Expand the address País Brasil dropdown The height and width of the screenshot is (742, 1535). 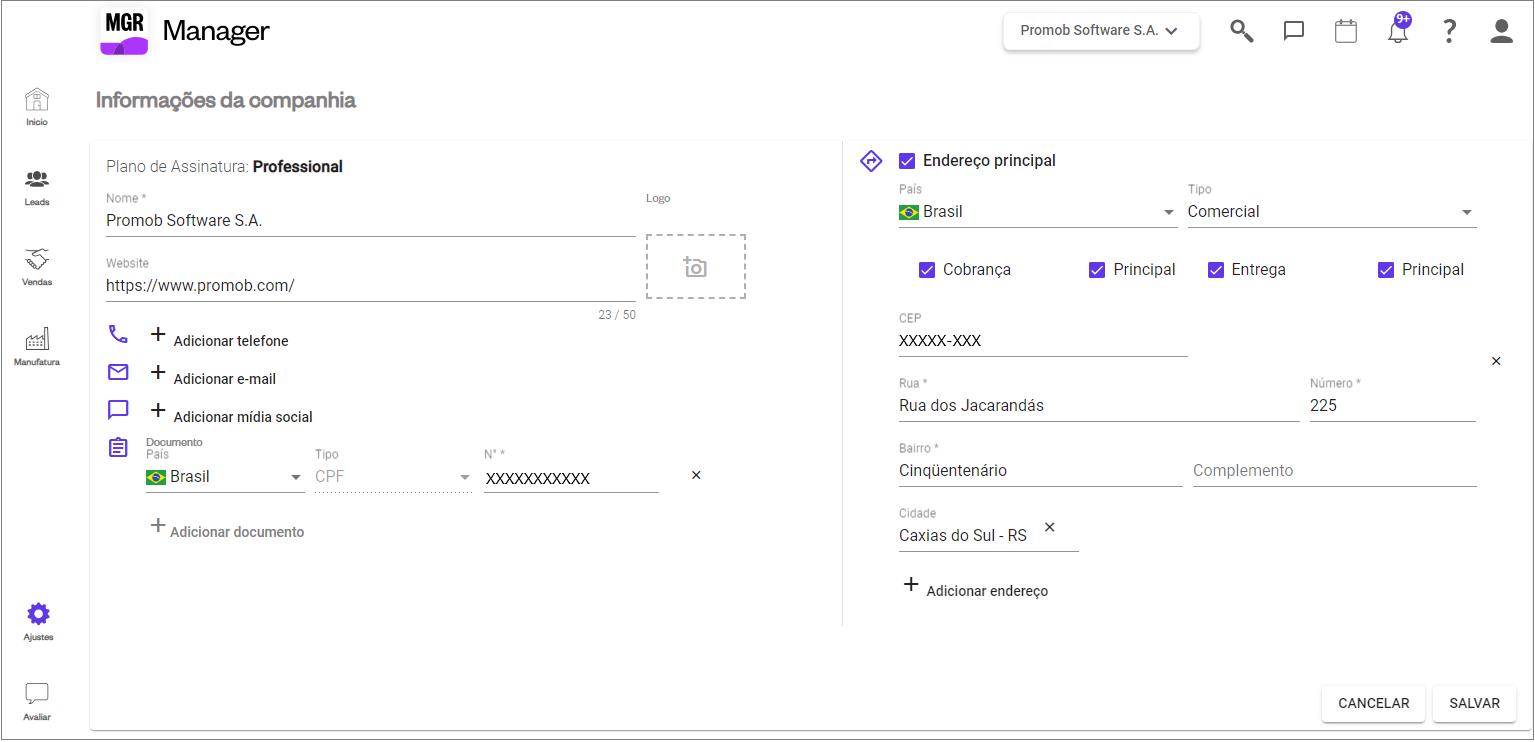tap(1038, 212)
